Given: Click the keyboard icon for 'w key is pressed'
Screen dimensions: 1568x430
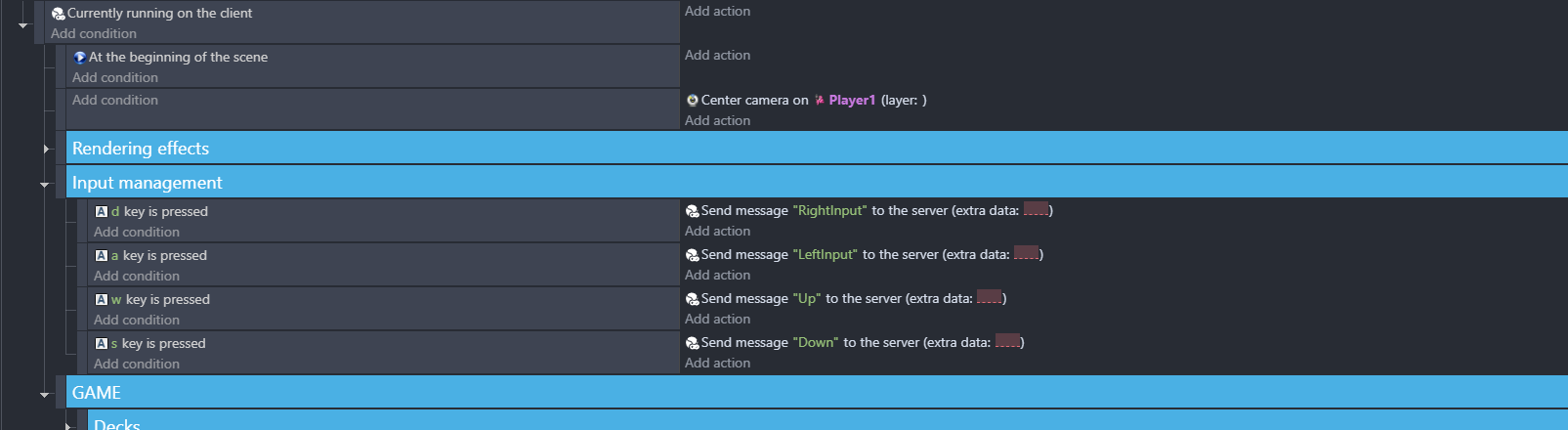Looking at the screenshot, I should [102, 299].
